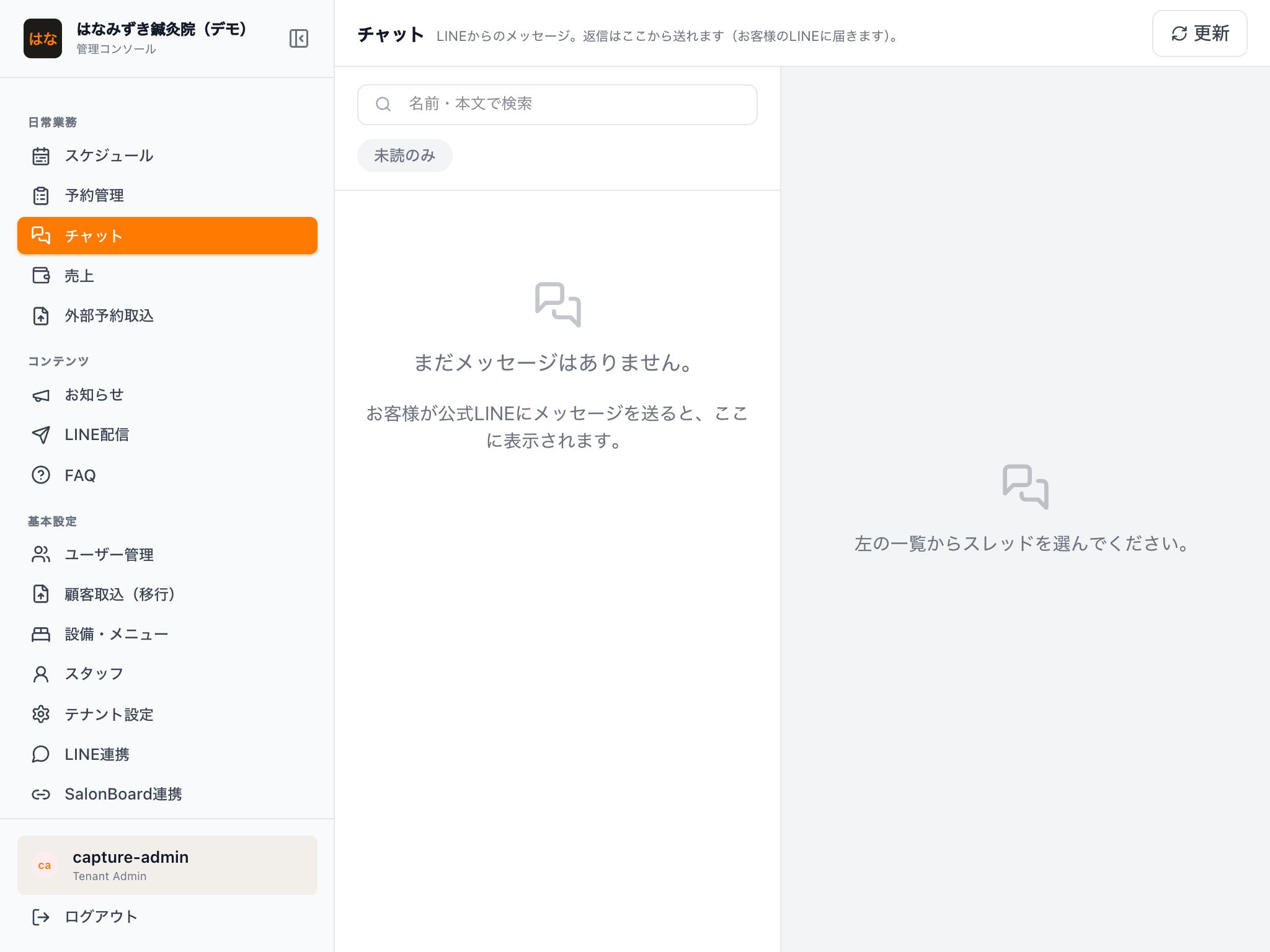Select the active チャット menu item

coord(167,236)
